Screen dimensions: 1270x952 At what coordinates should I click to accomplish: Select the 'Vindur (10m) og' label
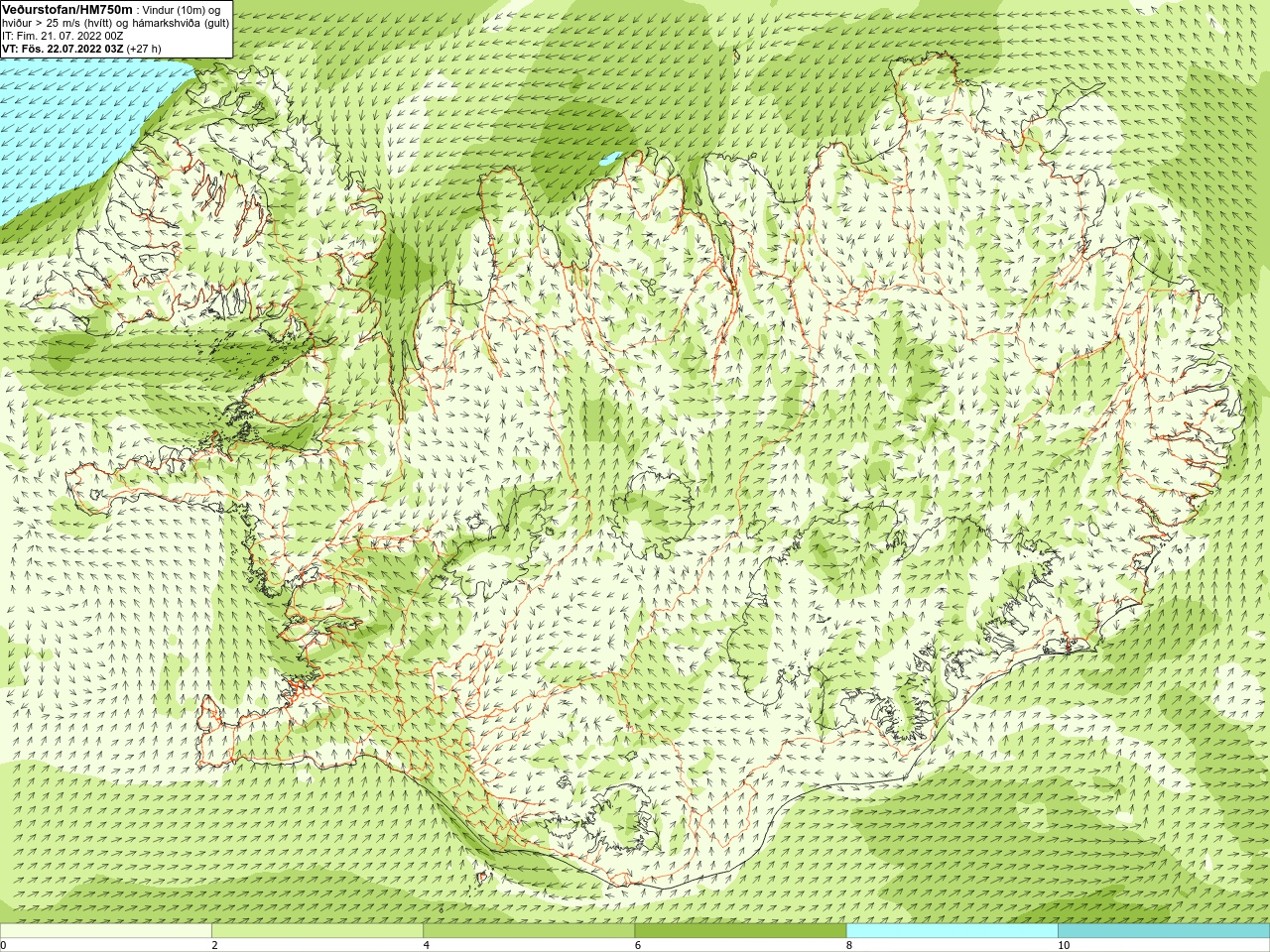click(x=183, y=10)
